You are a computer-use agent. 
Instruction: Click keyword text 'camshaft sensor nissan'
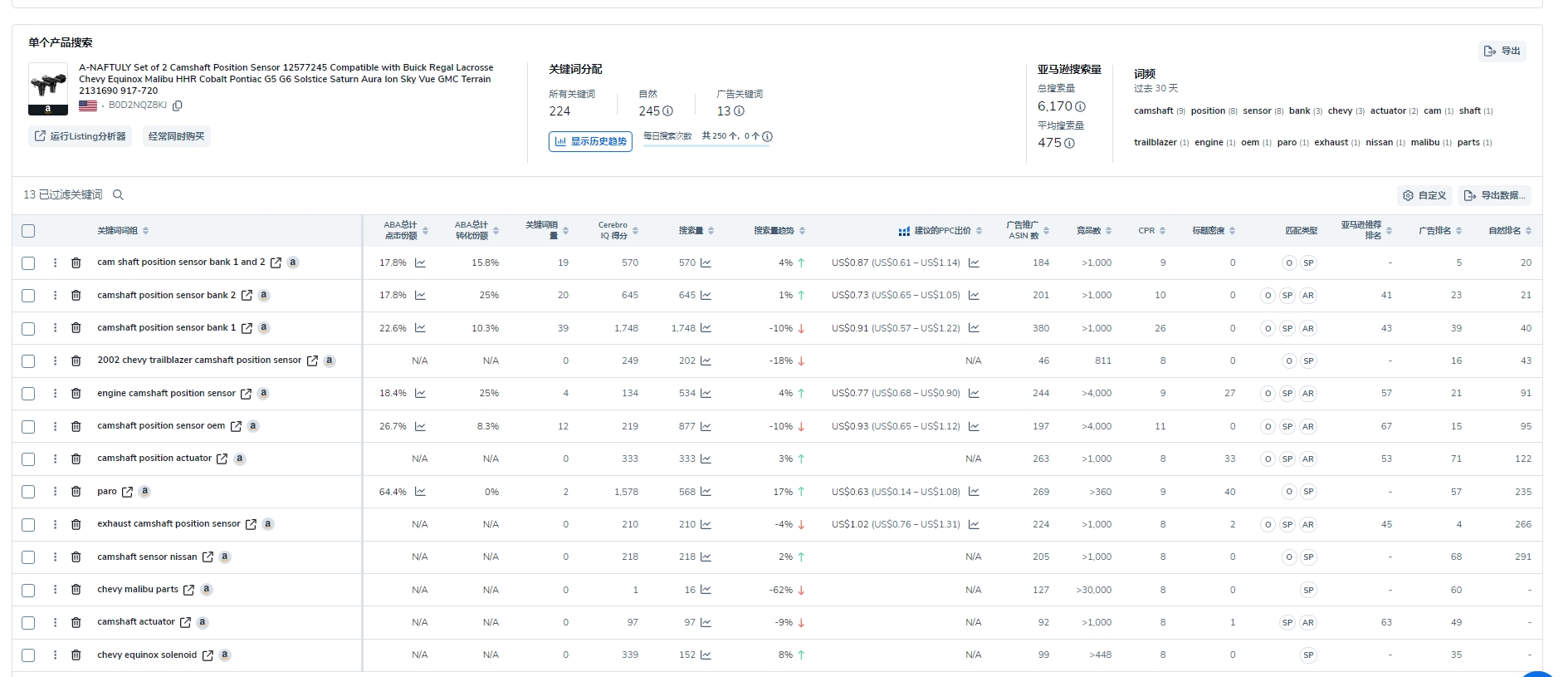tap(147, 557)
